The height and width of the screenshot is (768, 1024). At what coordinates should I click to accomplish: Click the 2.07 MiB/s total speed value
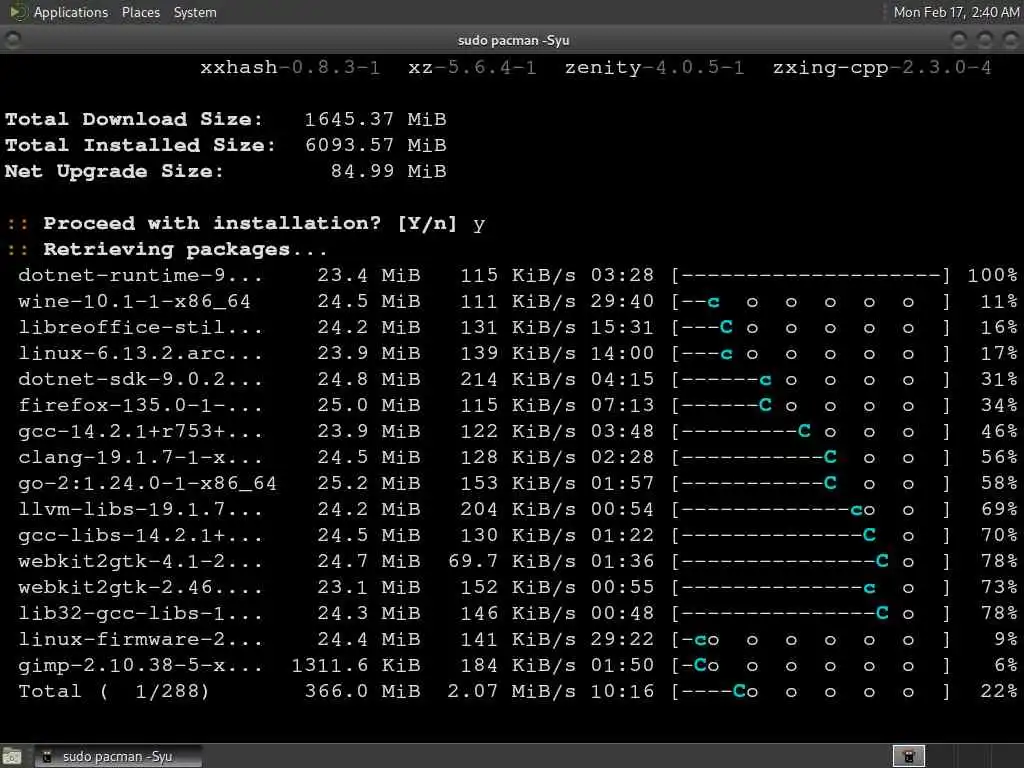[x=511, y=692]
